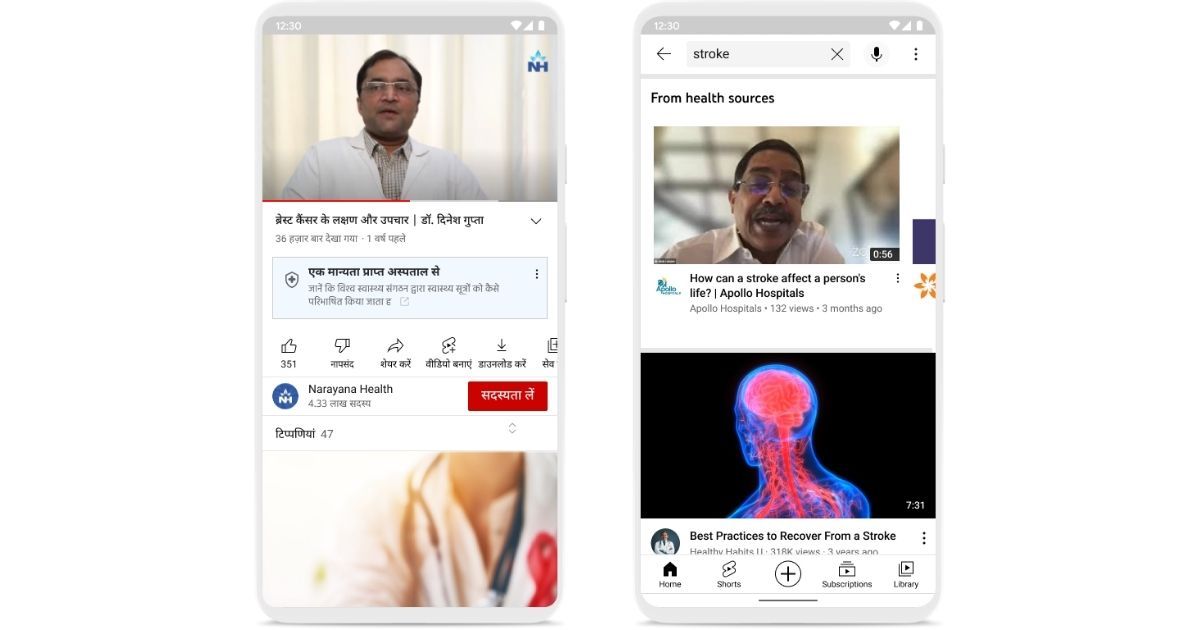Play the Apollo Hospitals stroke video thumbnail
Image resolution: width=1200 pixels, height=630 pixels.
[x=776, y=195]
